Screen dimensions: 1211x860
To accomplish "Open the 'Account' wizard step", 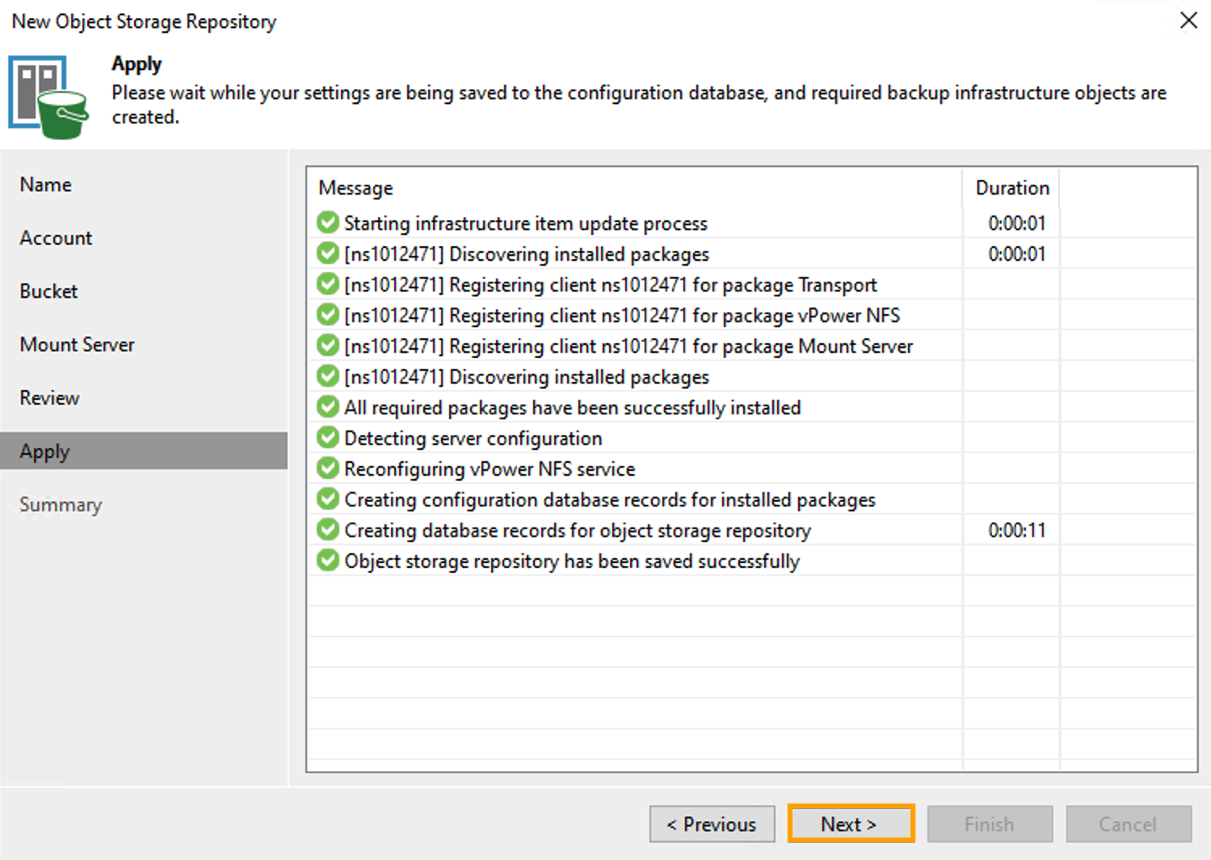I will (x=56, y=238).
